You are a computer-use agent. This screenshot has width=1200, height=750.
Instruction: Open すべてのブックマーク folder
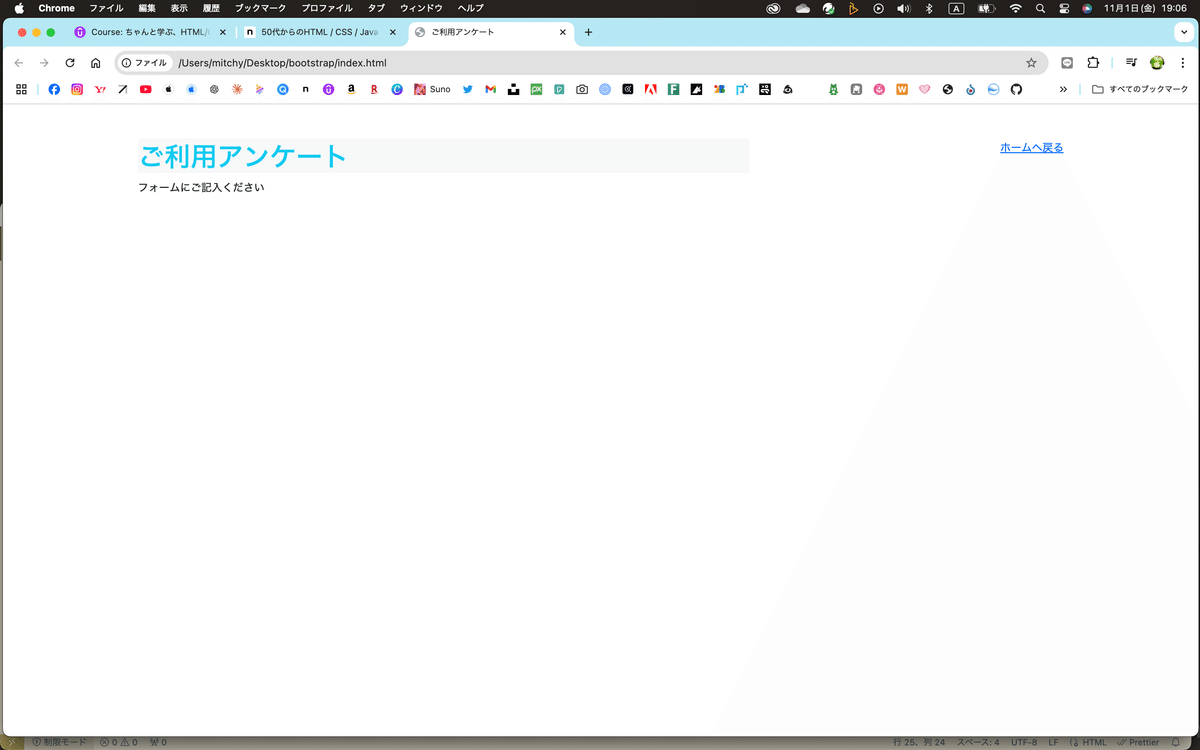point(1140,89)
